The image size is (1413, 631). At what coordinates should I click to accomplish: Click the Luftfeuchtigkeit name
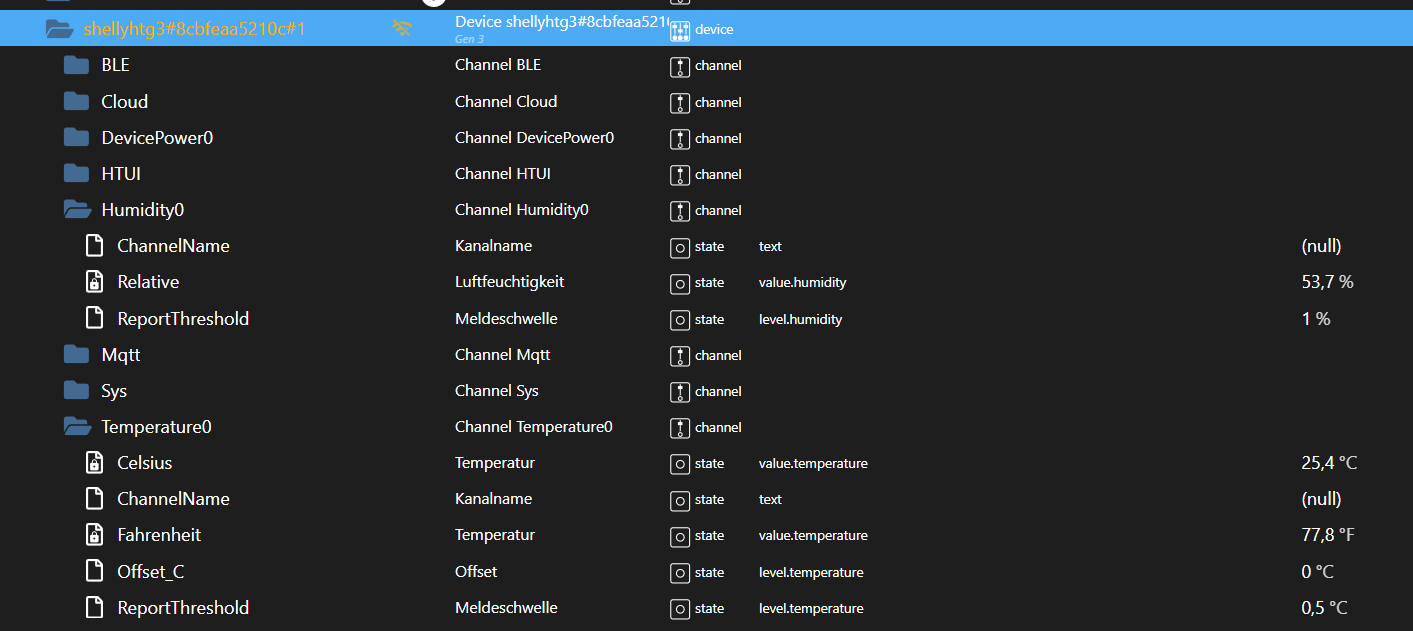point(509,282)
